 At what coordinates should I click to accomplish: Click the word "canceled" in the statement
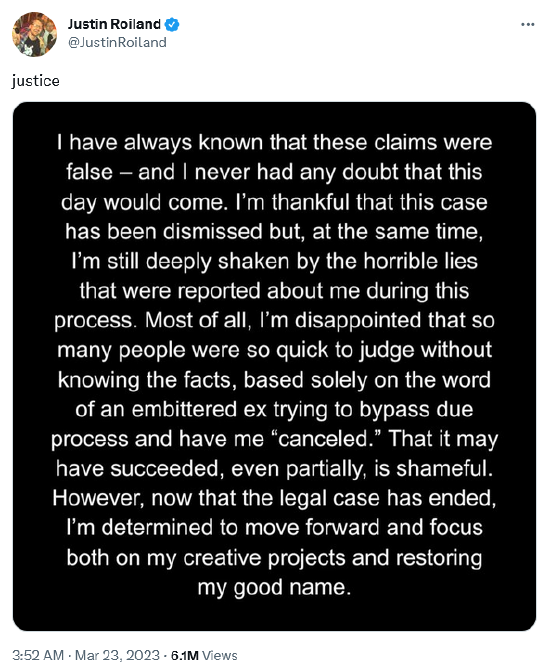pos(324,439)
